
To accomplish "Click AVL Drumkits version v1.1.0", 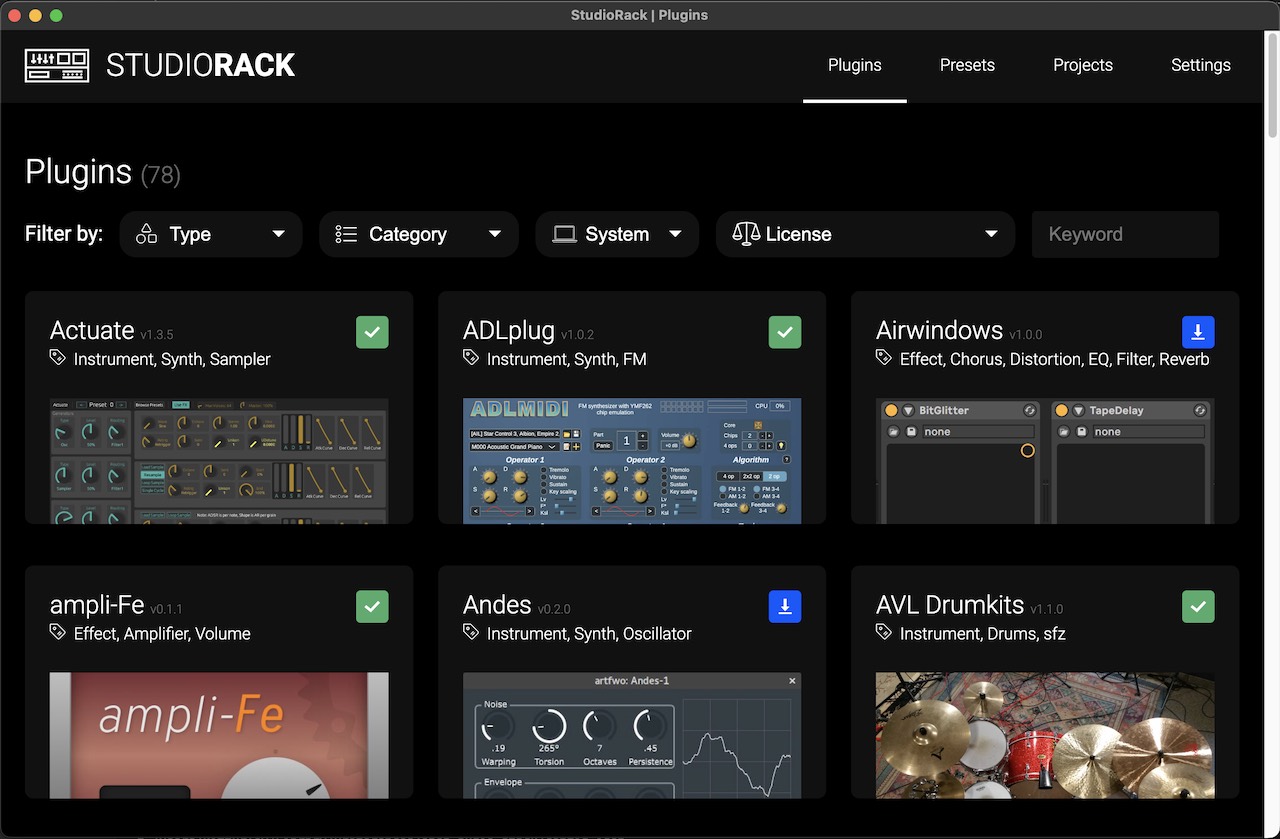I will pos(1047,609).
